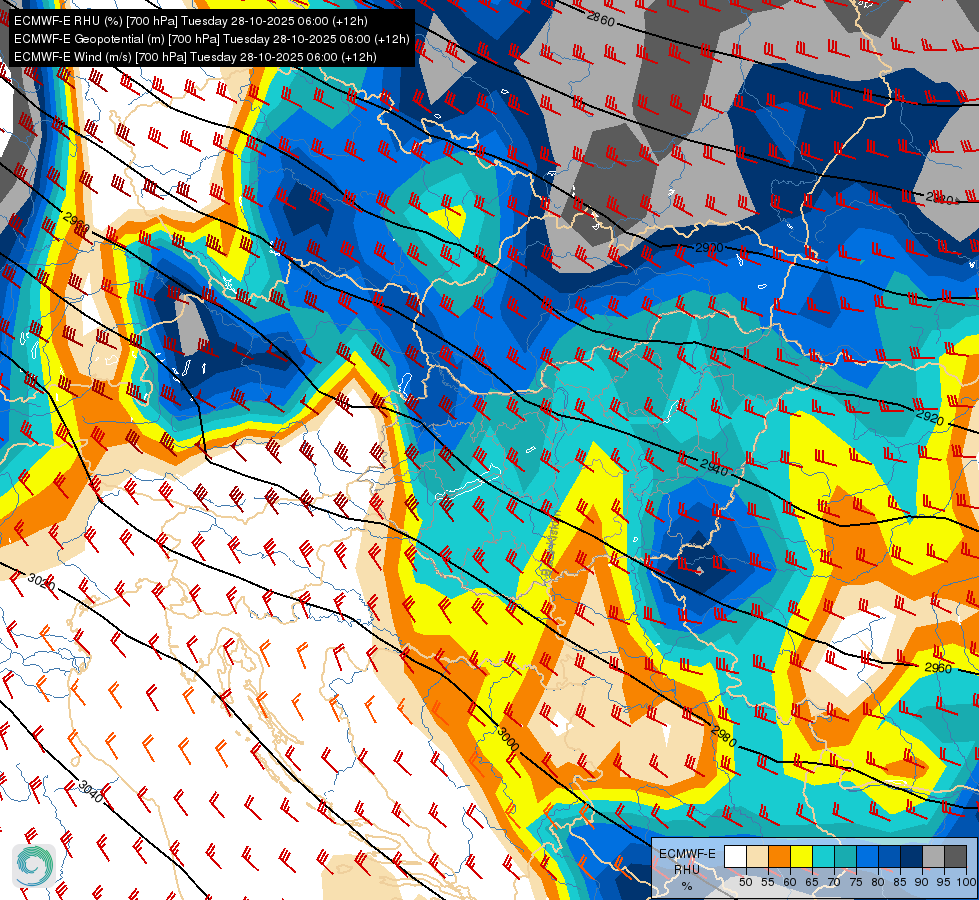Click the ECMWF-E RHU (%) title line

pyautogui.click(x=190, y=21)
